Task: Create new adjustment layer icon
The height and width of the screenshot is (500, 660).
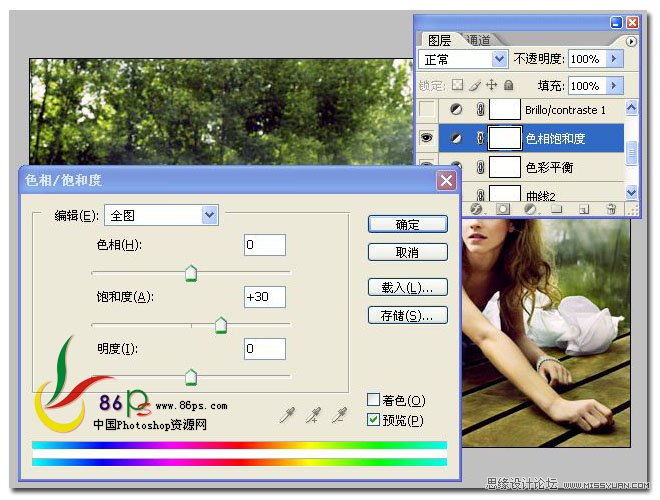Action: tap(530, 208)
